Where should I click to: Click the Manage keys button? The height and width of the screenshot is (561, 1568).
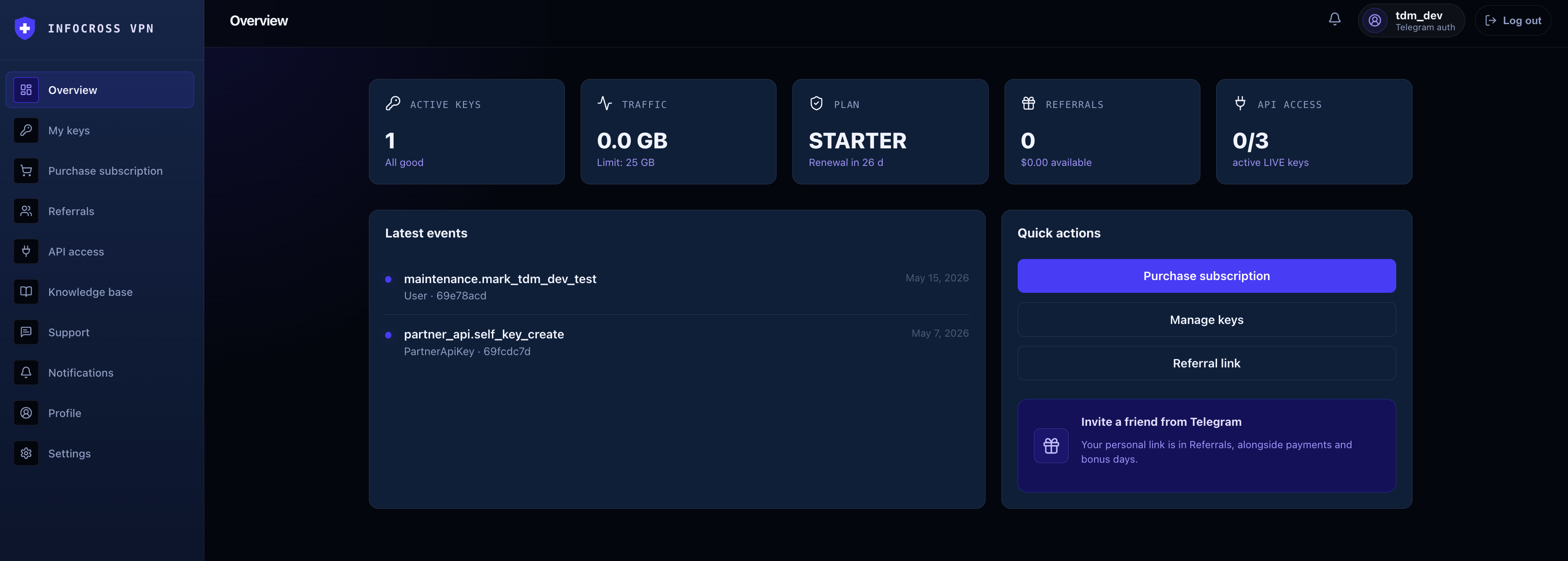(x=1207, y=320)
